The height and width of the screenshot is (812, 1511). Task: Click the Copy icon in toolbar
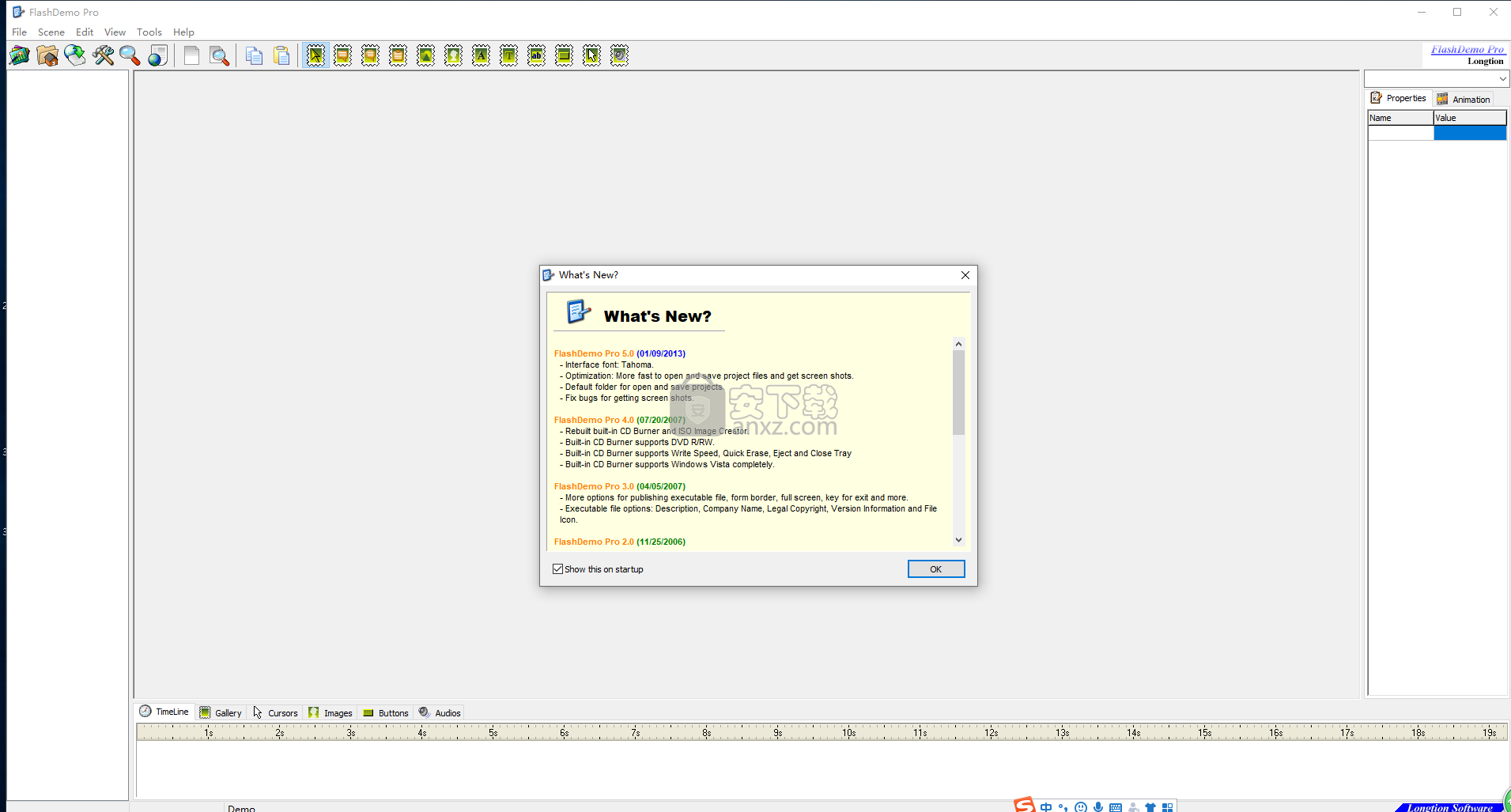[x=254, y=55]
